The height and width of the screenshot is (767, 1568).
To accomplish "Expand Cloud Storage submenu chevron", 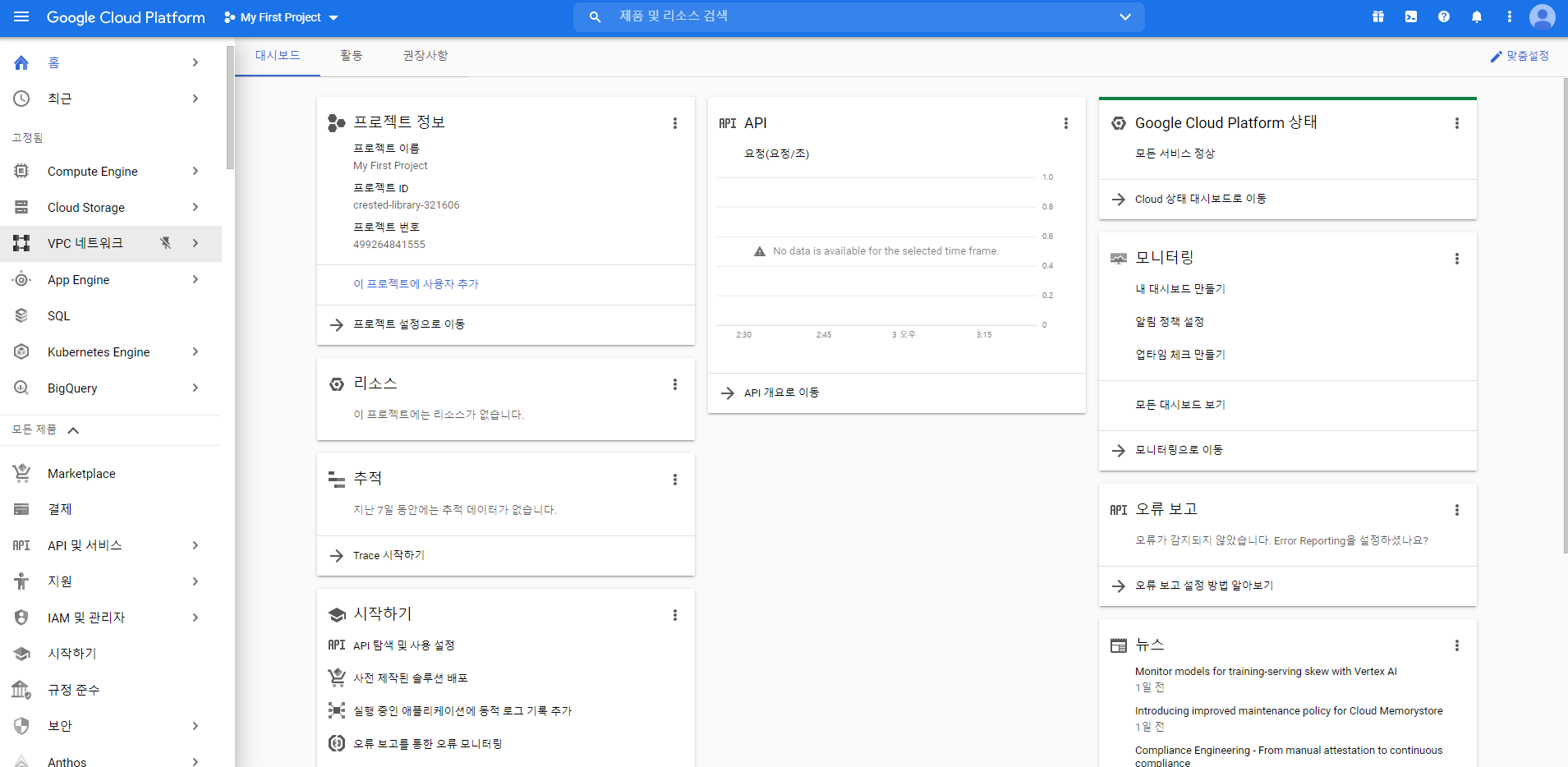I will [195, 207].
